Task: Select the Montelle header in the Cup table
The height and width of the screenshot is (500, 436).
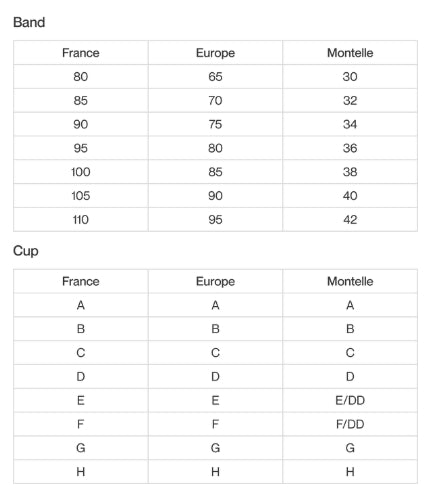Action: pos(350,281)
